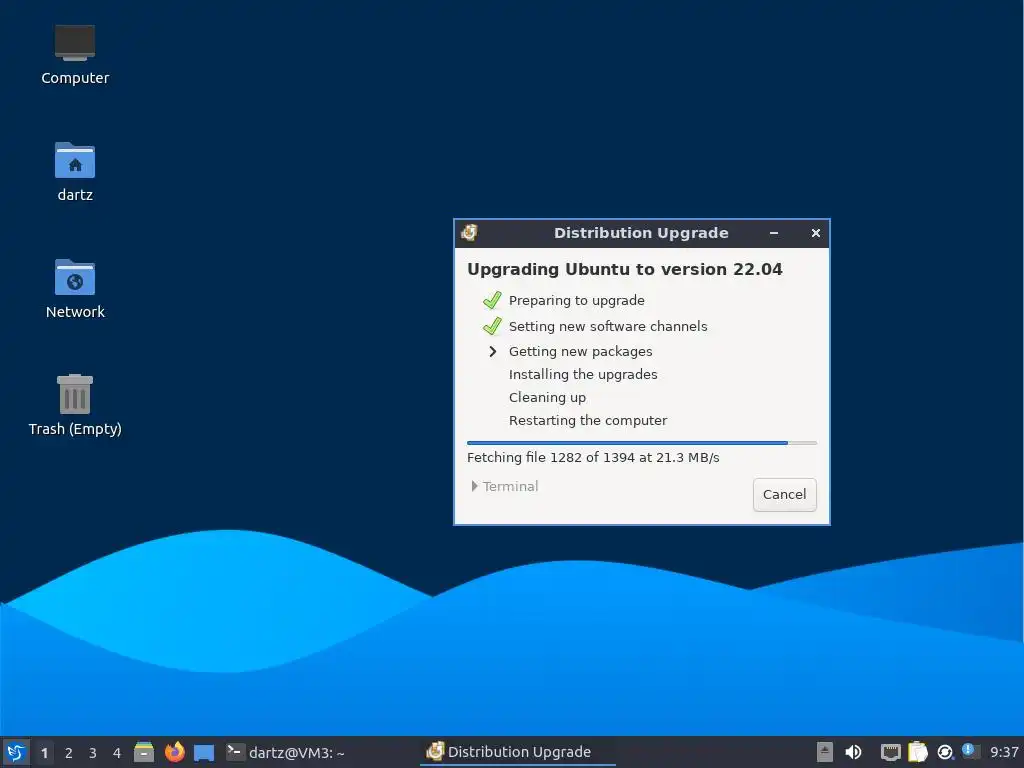
Task: Click the show desktop icon in the taskbar
Action: 204,753
